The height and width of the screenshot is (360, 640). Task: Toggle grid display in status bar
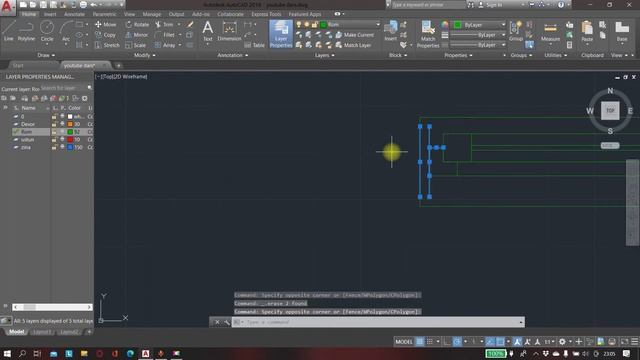click(420, 342)
